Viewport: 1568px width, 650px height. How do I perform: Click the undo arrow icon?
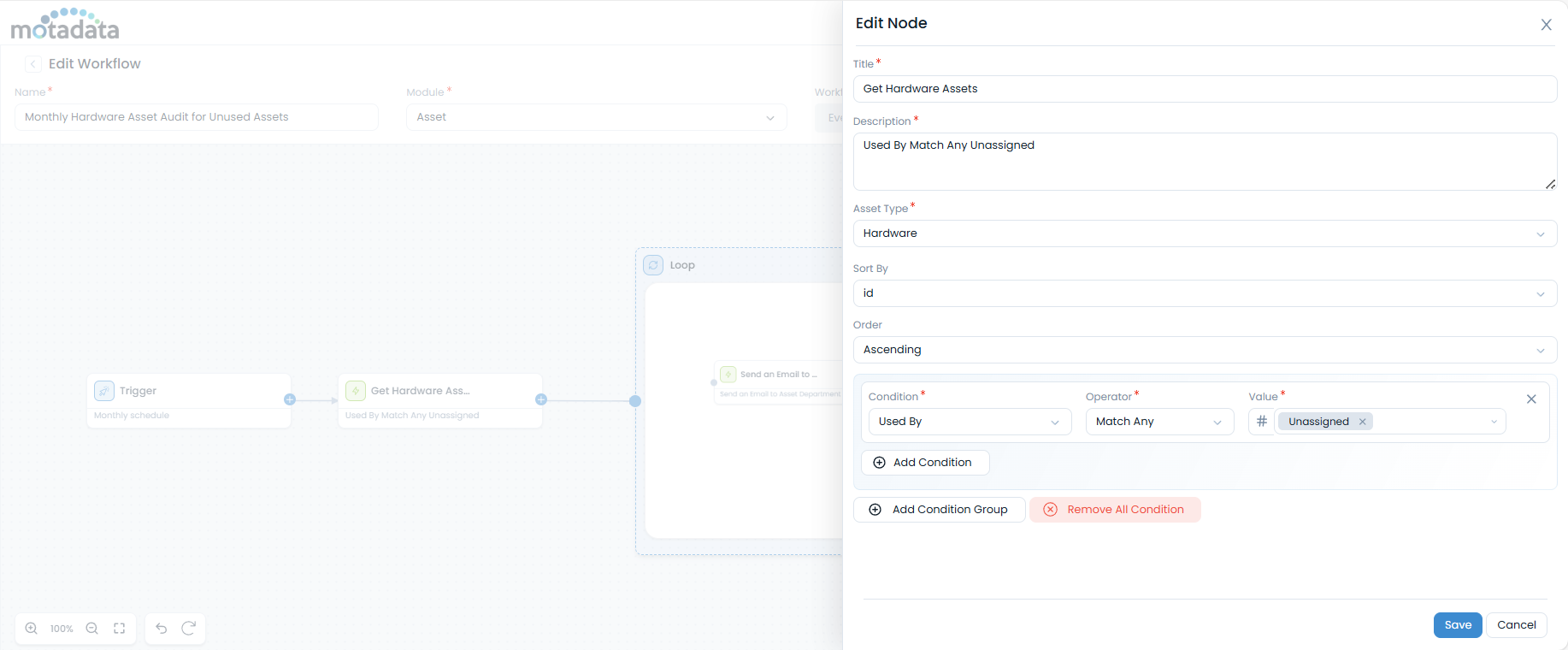162,629
